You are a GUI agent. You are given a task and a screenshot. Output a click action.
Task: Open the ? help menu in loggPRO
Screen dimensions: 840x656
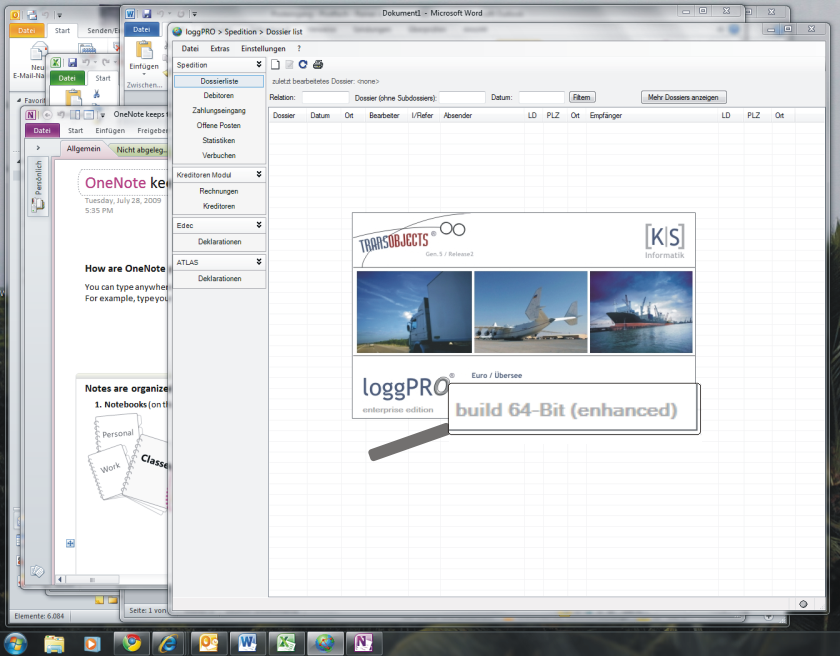[x=299, y=49]
